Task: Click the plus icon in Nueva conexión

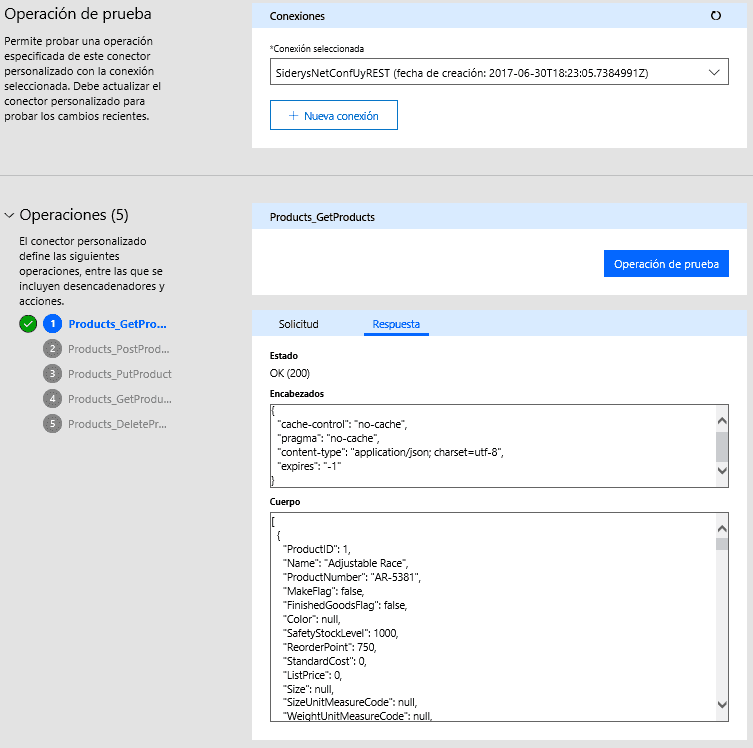Action: (293, 116)
